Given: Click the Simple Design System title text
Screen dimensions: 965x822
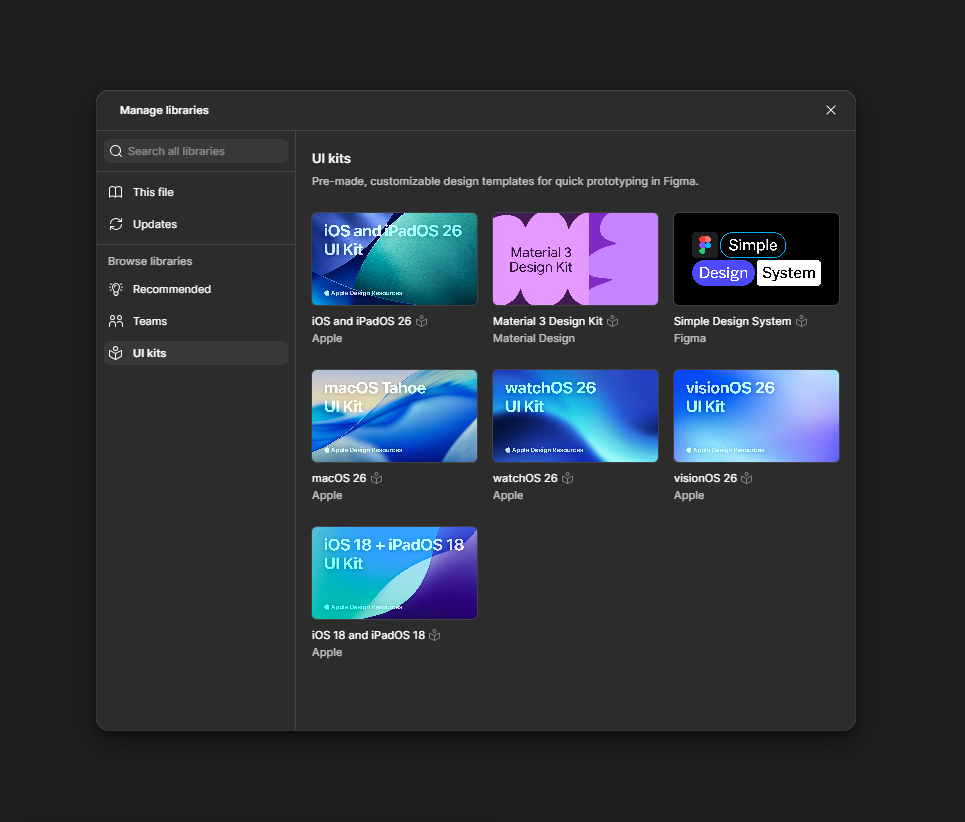Looking at the screenshot, I should 732,321.
